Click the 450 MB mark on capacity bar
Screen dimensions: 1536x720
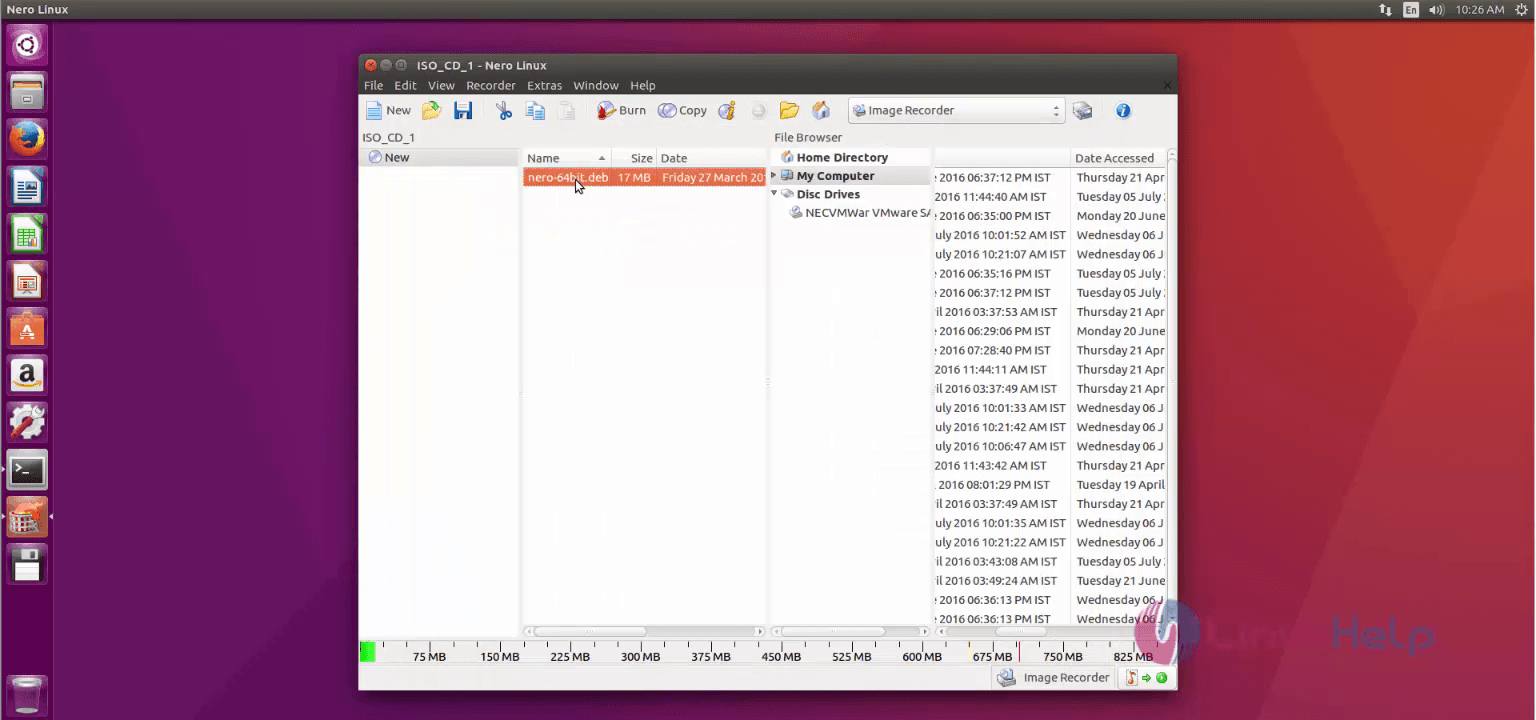(x=781, y=657)
